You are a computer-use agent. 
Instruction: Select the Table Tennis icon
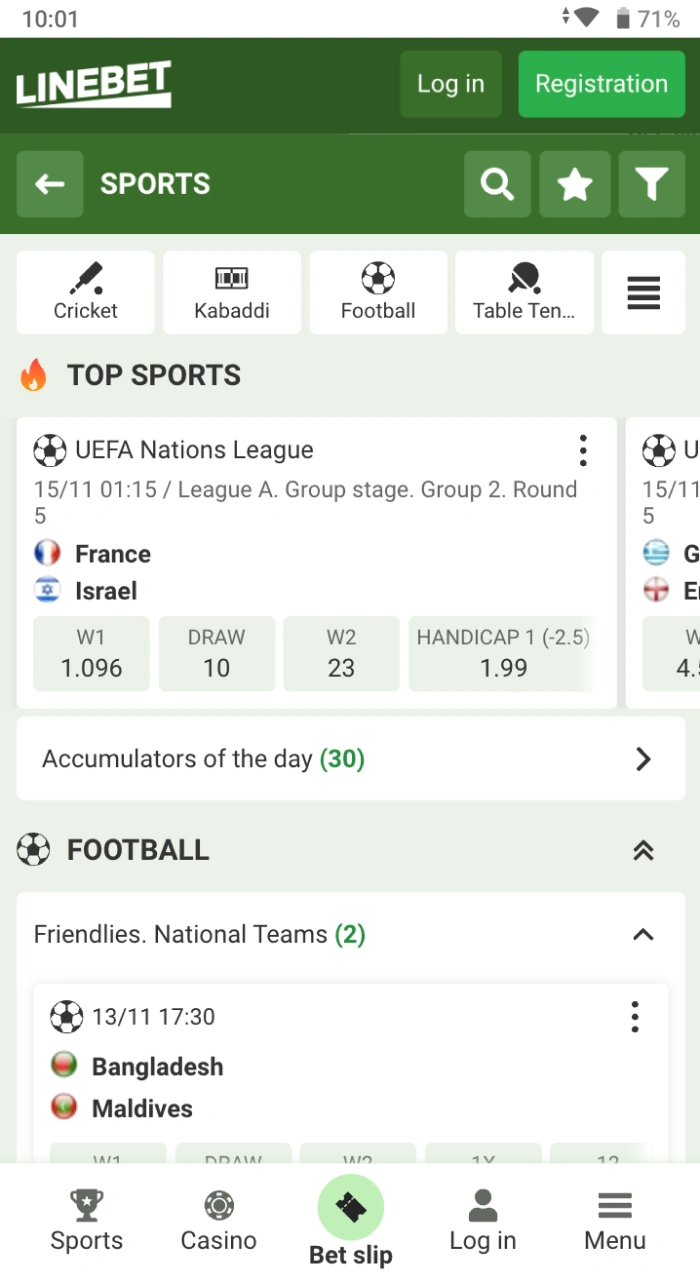coord(524,291)
